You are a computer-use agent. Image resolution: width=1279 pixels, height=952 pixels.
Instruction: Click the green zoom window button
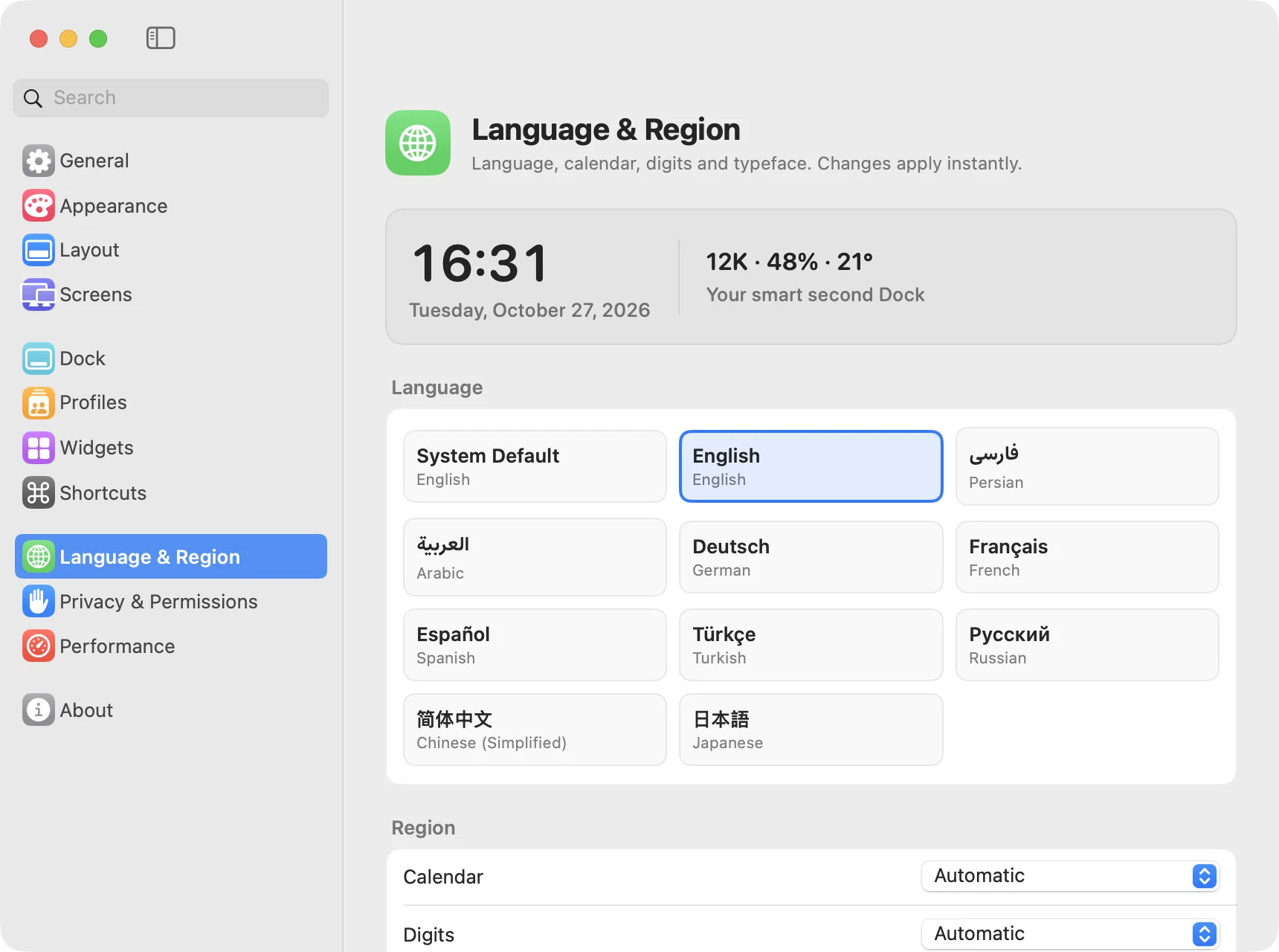click(98, 38)
